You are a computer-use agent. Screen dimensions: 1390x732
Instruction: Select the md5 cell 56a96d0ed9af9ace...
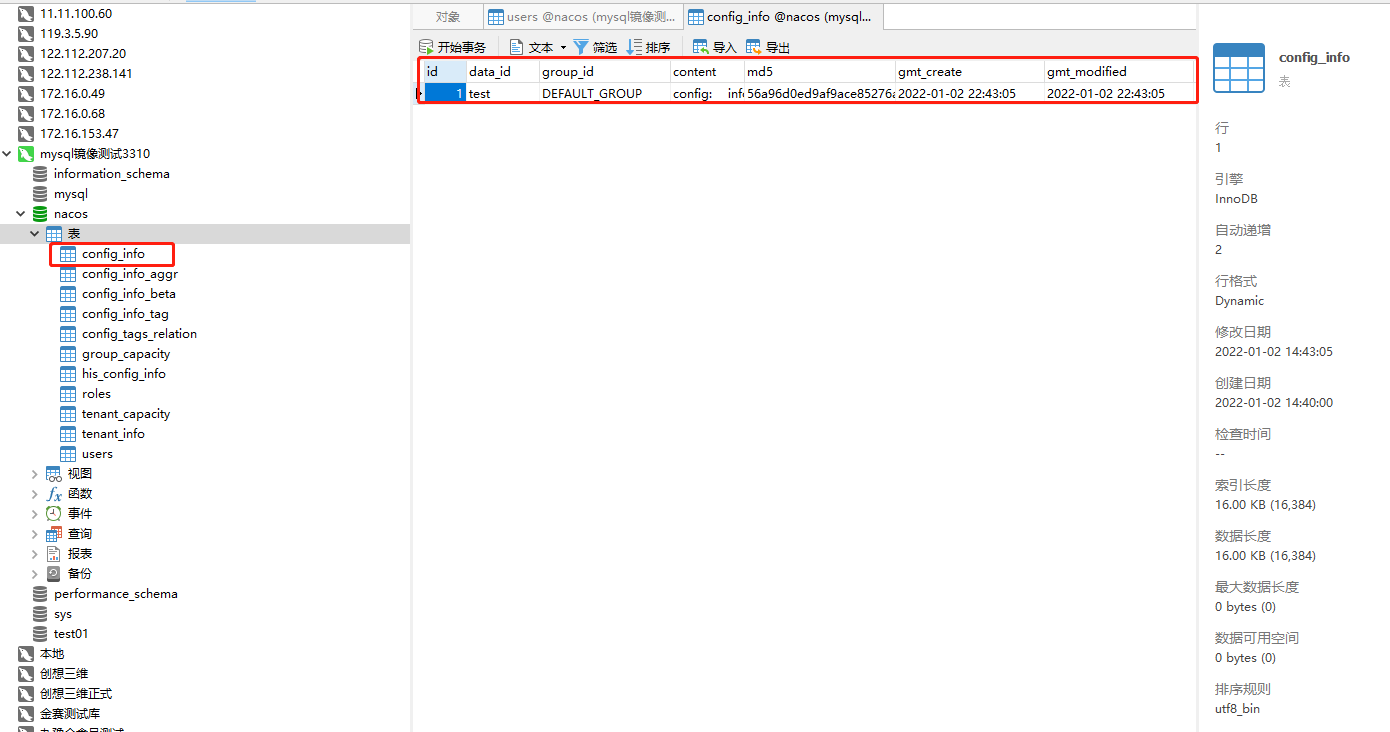(820, 93)
